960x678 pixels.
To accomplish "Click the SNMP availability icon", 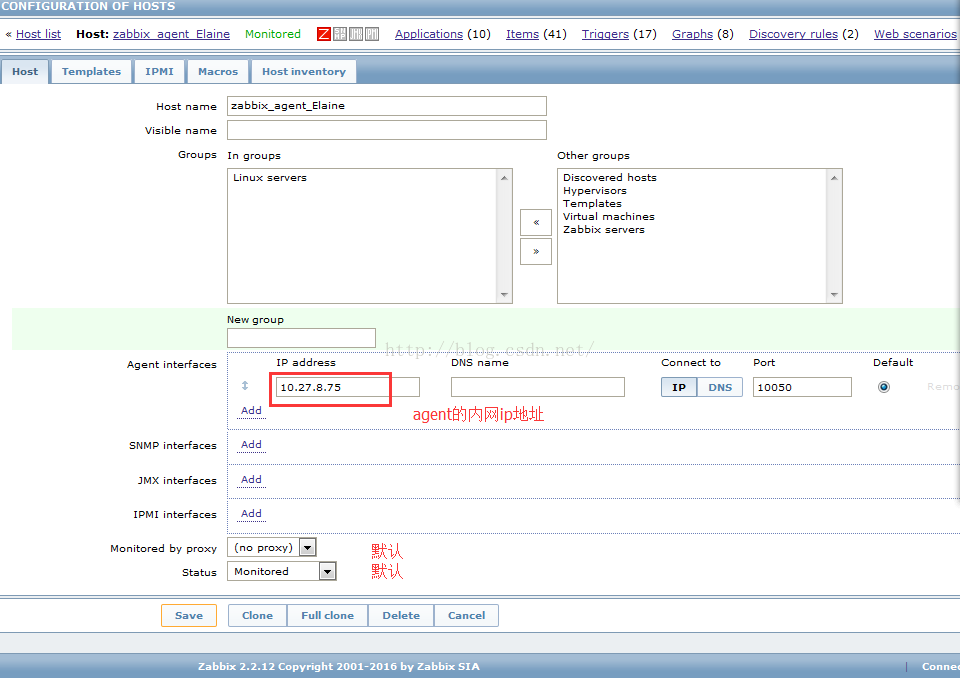I will coord(340,34).
